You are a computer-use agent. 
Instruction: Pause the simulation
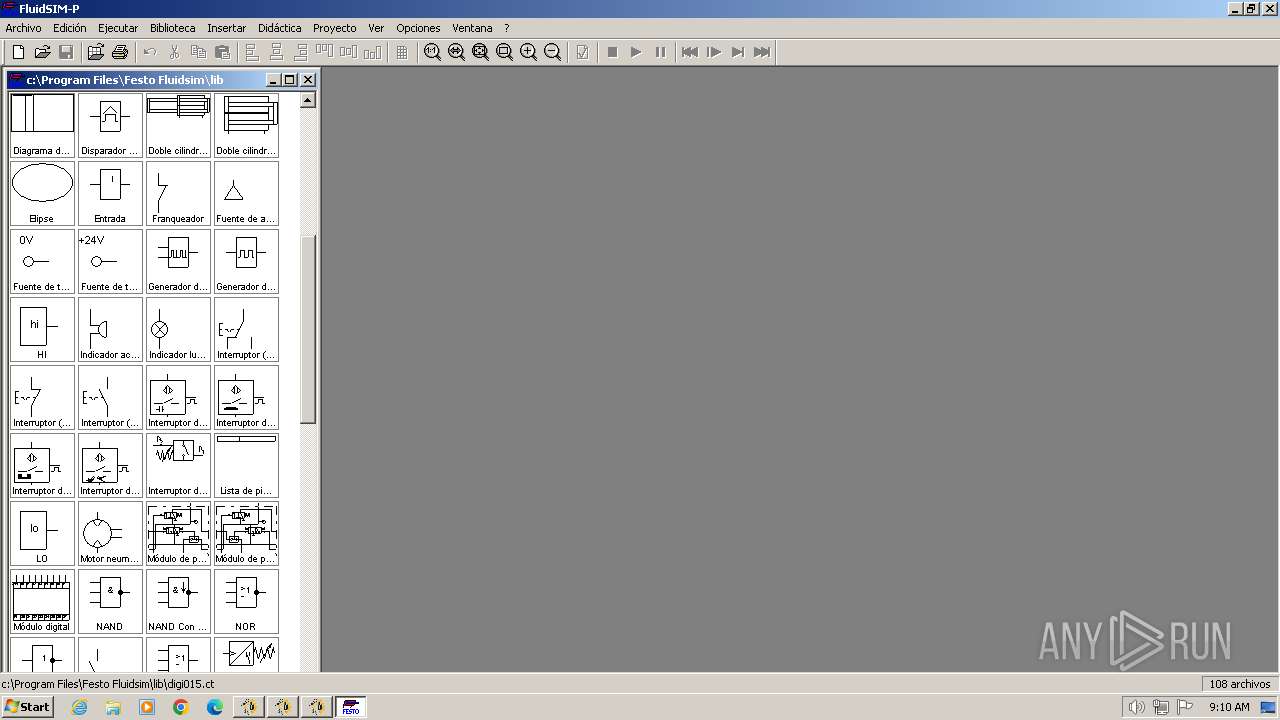[660, 52]
